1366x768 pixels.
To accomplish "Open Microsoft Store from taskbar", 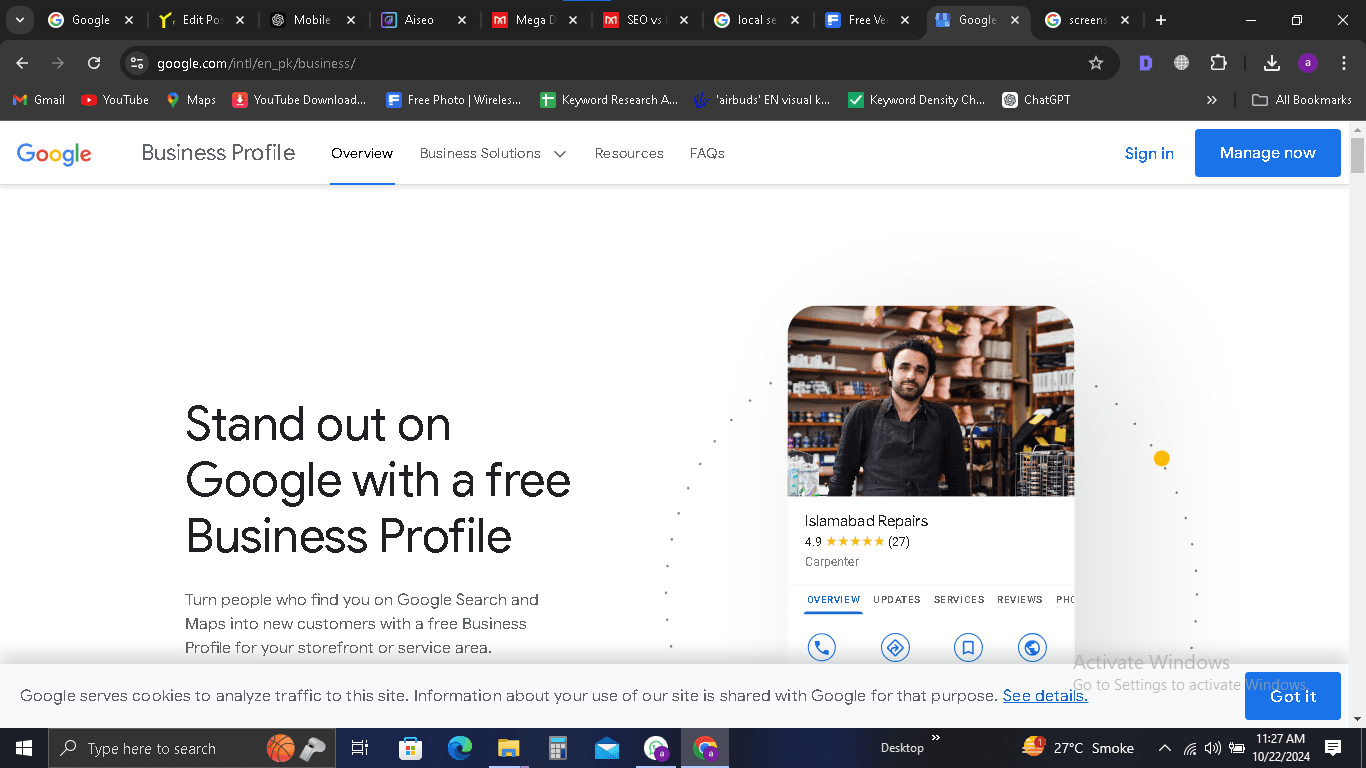I will tap(410, 748).
